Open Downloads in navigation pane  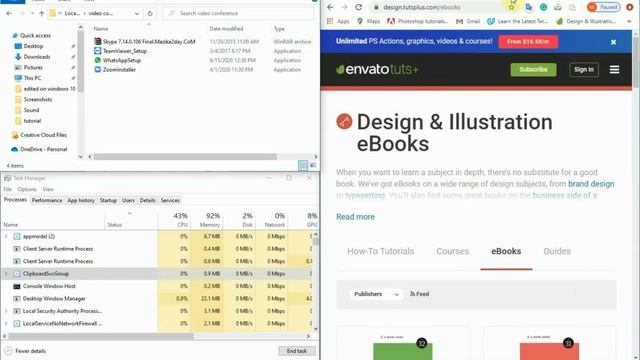pos(33,57)
